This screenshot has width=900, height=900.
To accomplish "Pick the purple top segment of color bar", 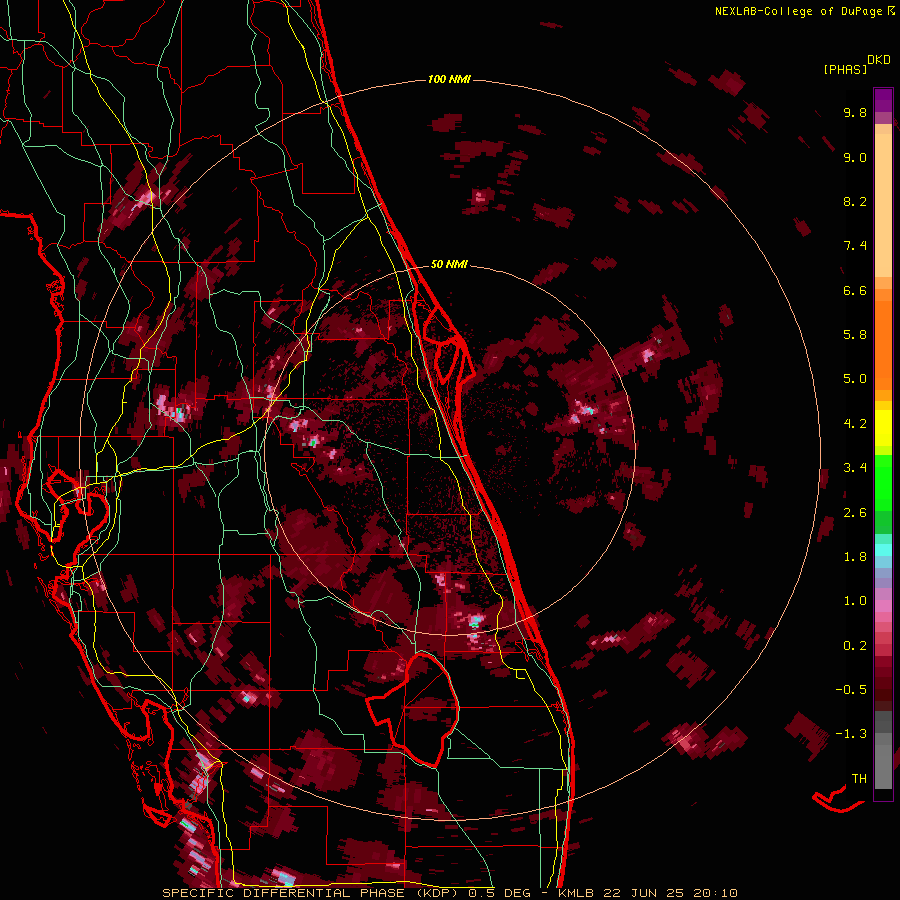I will (883, 100).
